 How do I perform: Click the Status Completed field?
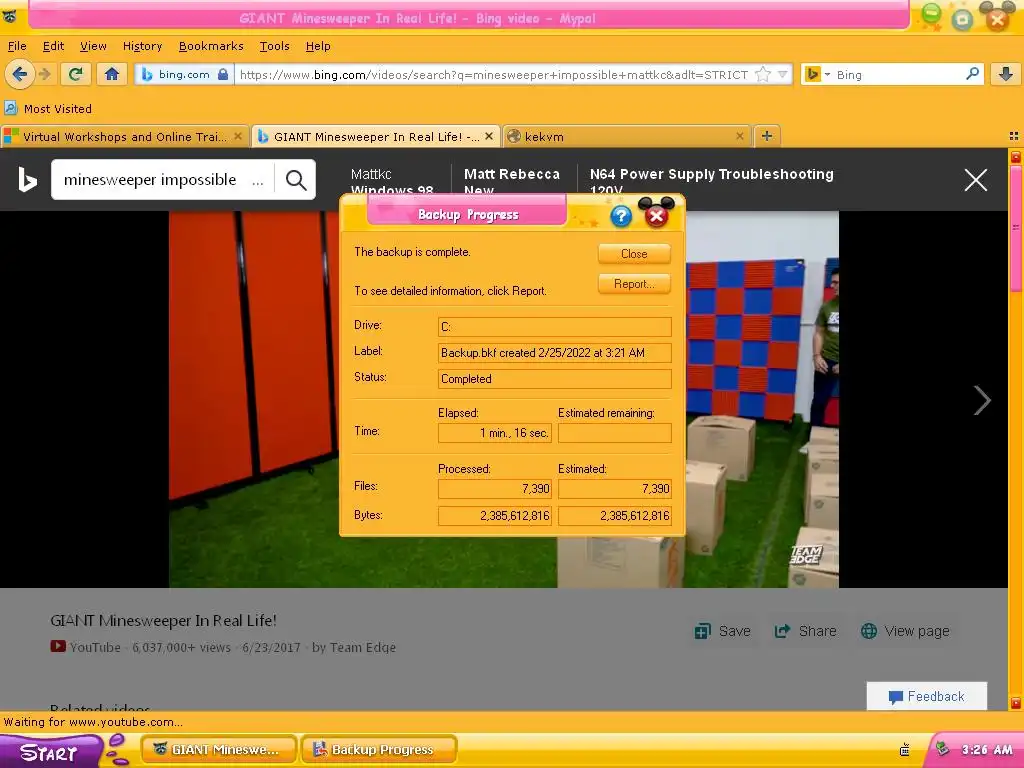(554, 379)
